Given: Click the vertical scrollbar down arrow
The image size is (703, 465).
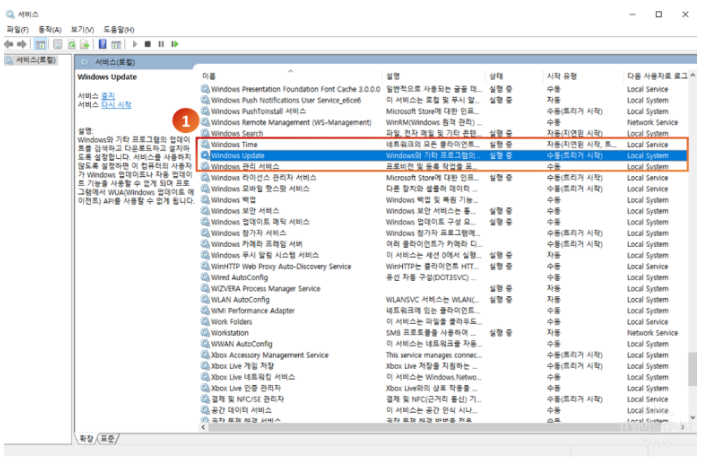Looking at the screenshot, I should point(693,417).
